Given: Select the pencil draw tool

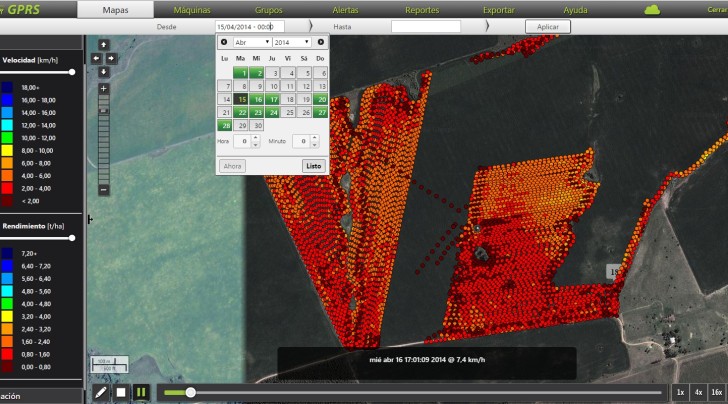Looking at the screenshot, I should (100, 393).
